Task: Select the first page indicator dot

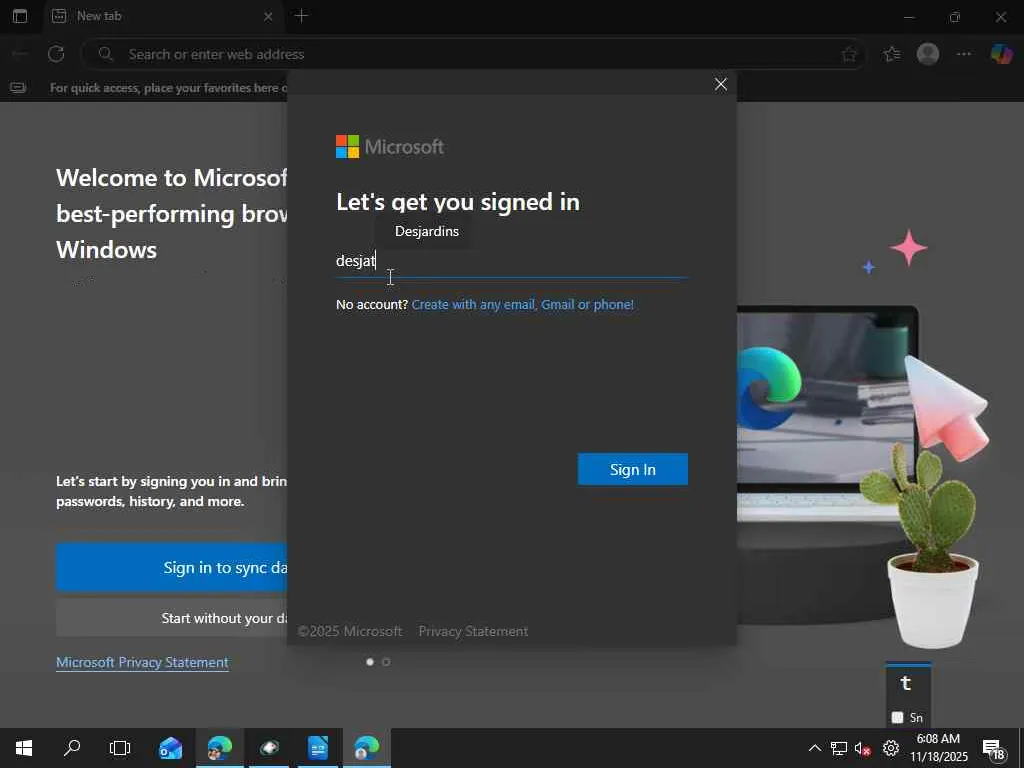Action: point(370,662)
